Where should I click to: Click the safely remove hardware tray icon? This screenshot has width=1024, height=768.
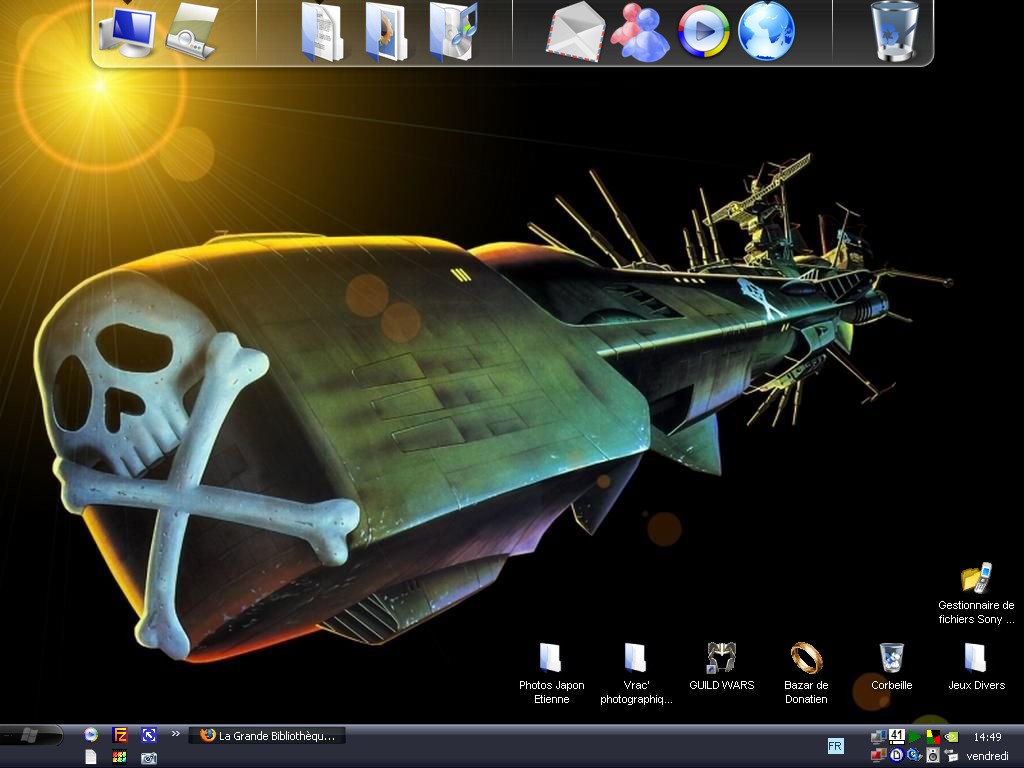(952, 756)
